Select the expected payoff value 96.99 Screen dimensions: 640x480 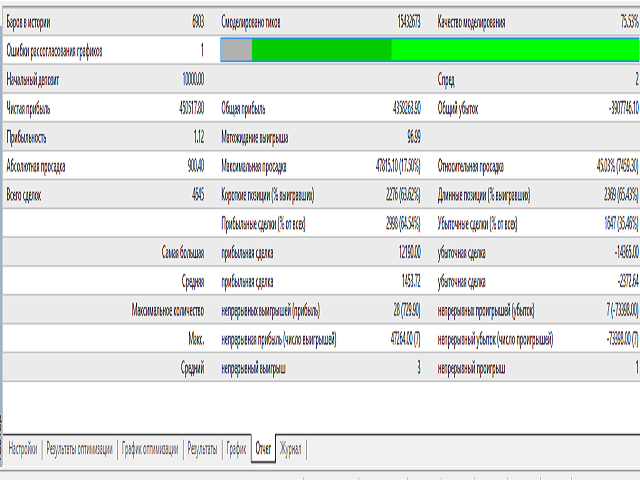(x=414, y=137)
